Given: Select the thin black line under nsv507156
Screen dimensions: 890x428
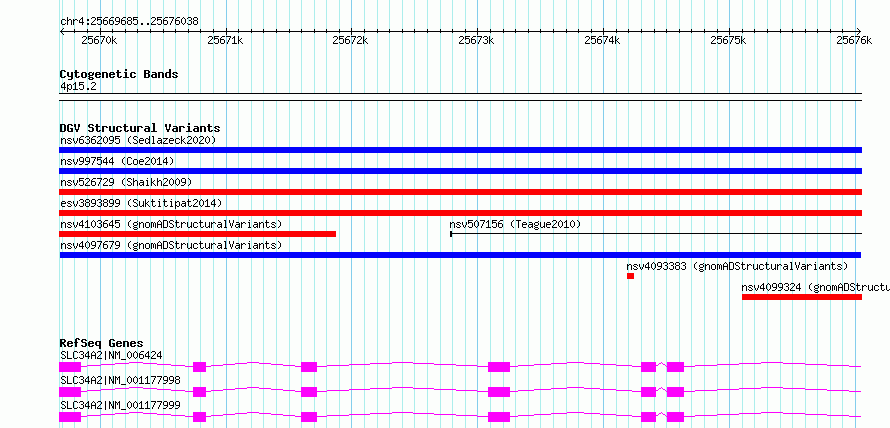Looking at the screenshot, I should pos(656,233).
